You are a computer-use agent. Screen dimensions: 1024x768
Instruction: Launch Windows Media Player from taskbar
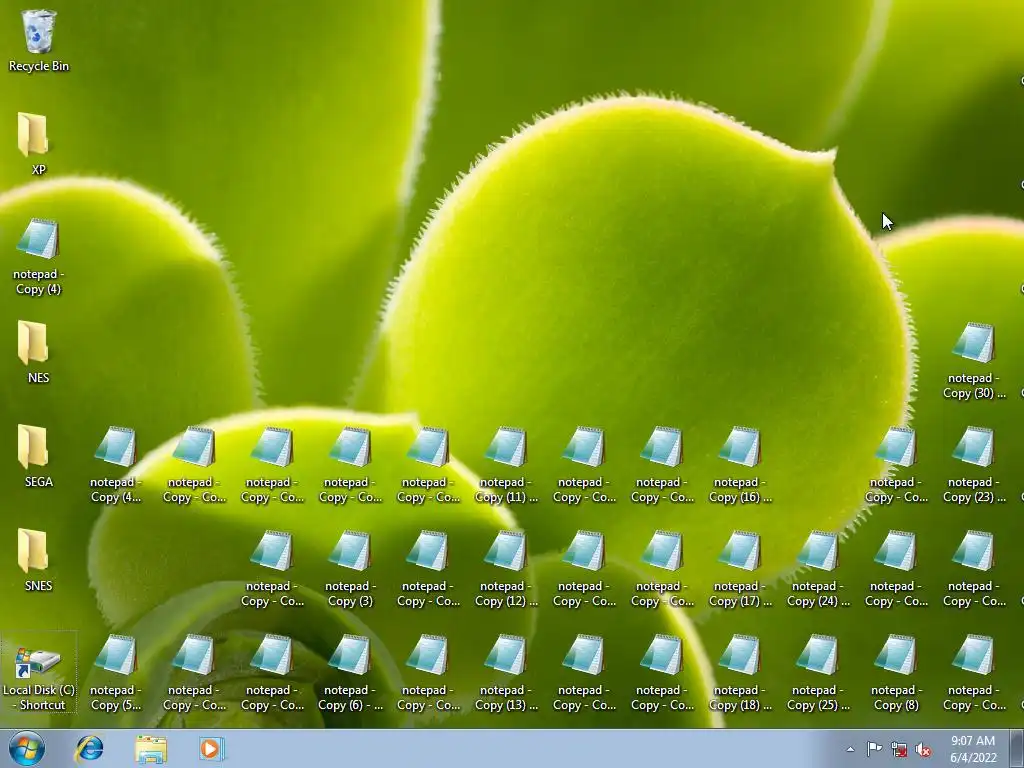point(211,748)
